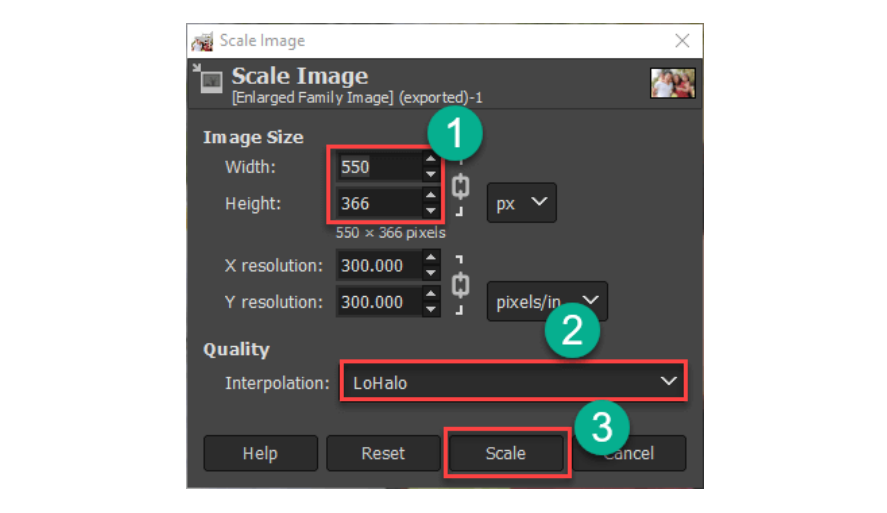
Task: Toggle the X/Y resolution chain link
Action: pyautogui.click(x=461, y=284)
